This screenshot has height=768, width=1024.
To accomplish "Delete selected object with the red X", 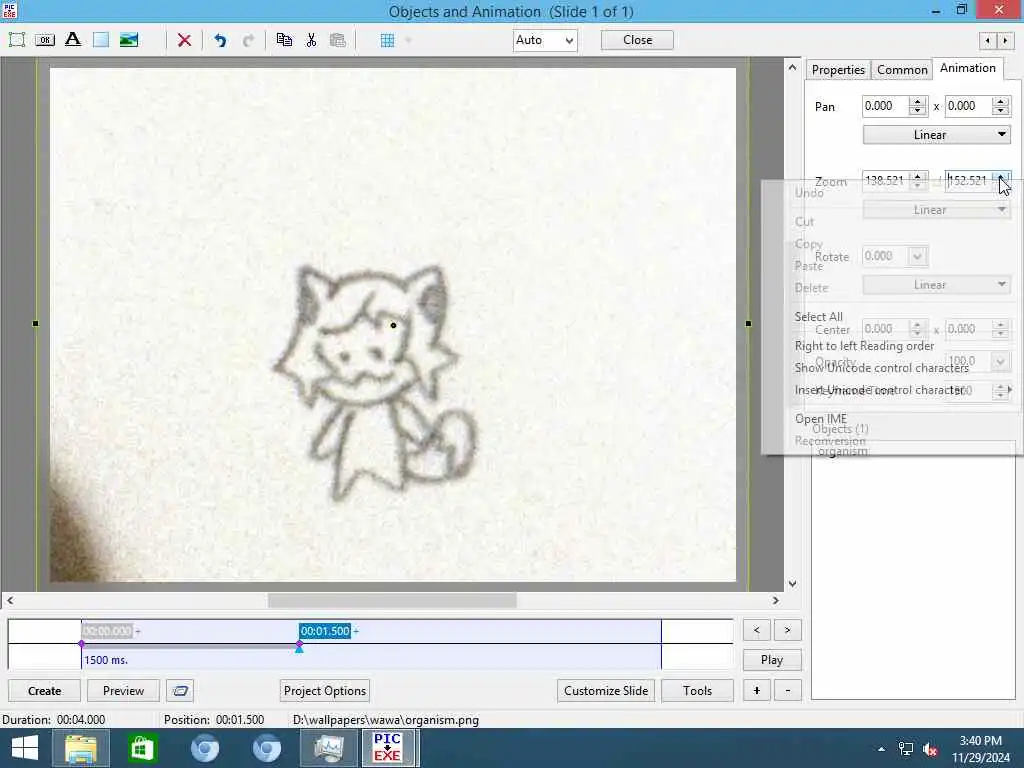I will (185, 40).
